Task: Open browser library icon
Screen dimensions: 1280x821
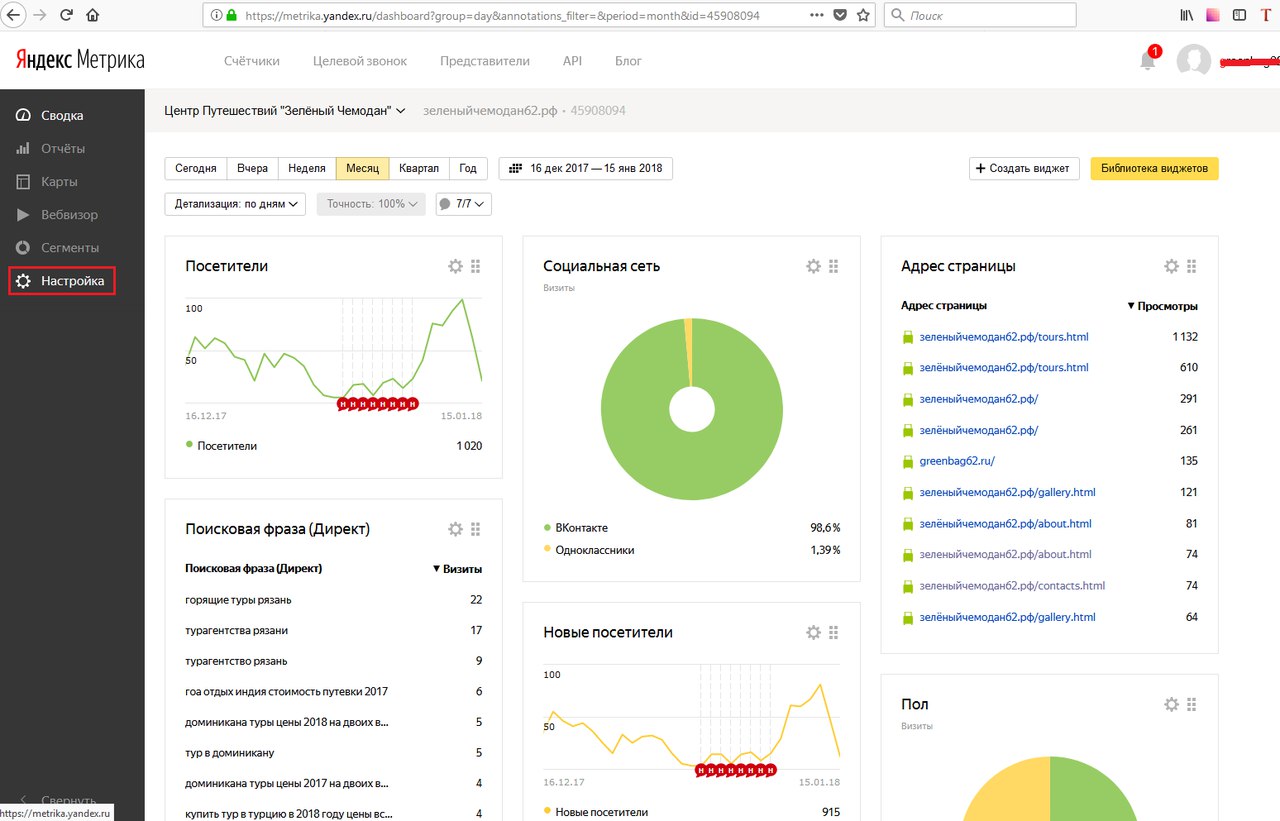Action: click(1187, 15)
